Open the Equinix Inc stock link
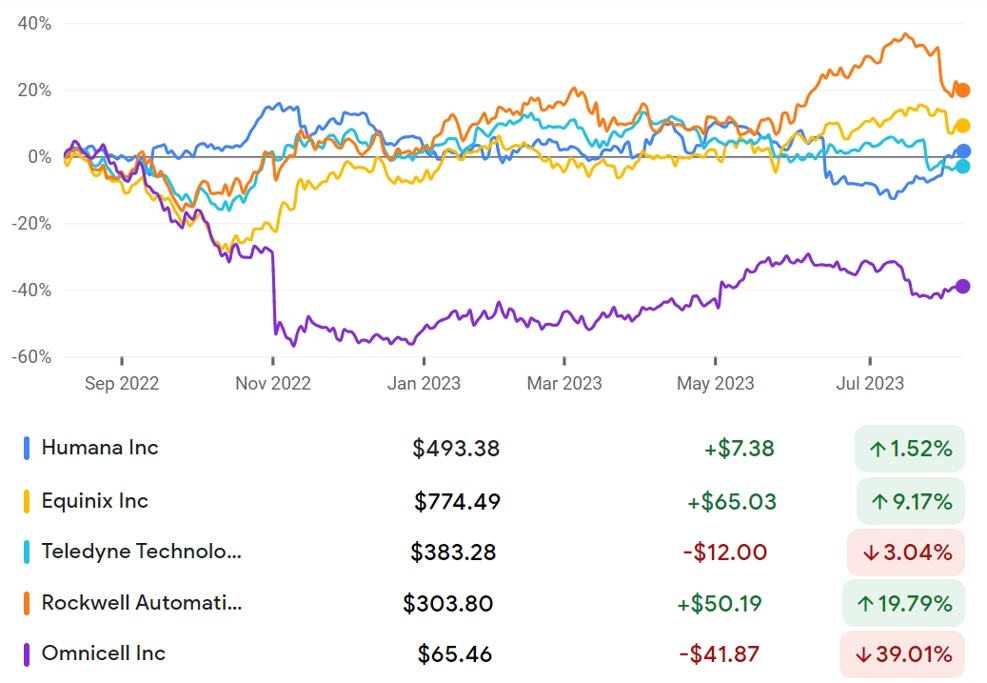 tap(95, 500)
